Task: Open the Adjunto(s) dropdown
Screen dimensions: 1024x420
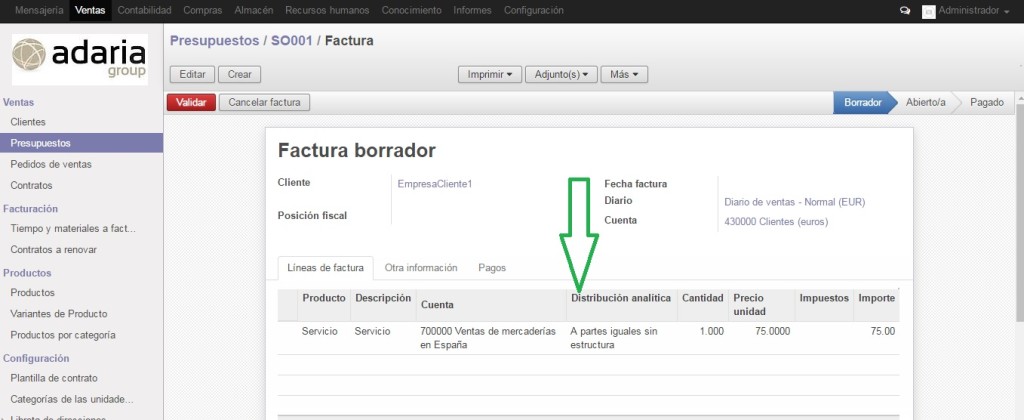Action: (x=561, y=74)
